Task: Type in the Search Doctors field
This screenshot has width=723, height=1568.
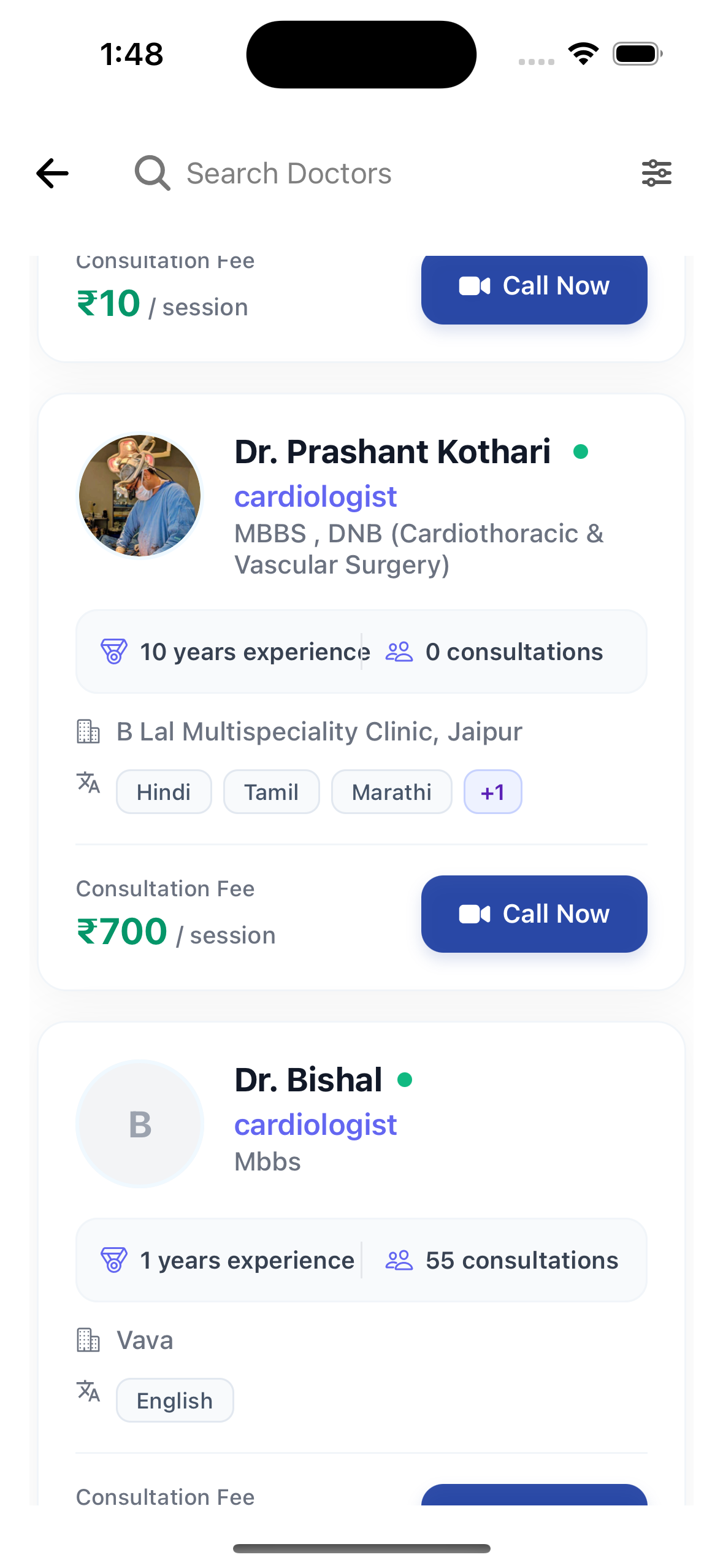Action: pos(368,173)
